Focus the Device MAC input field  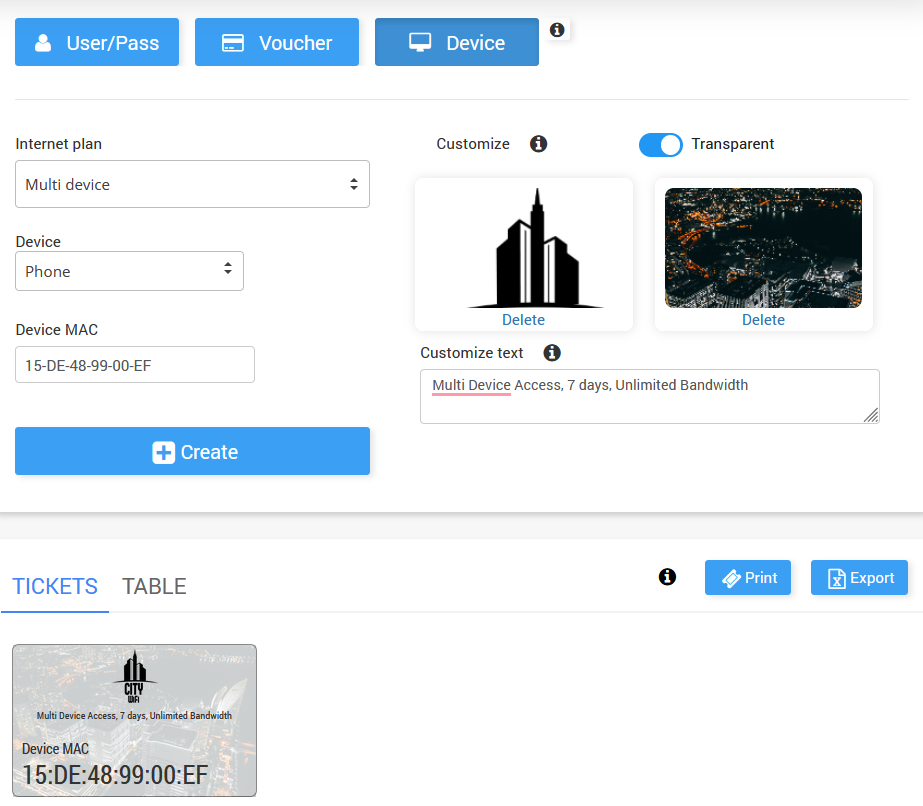coord(135,365)
